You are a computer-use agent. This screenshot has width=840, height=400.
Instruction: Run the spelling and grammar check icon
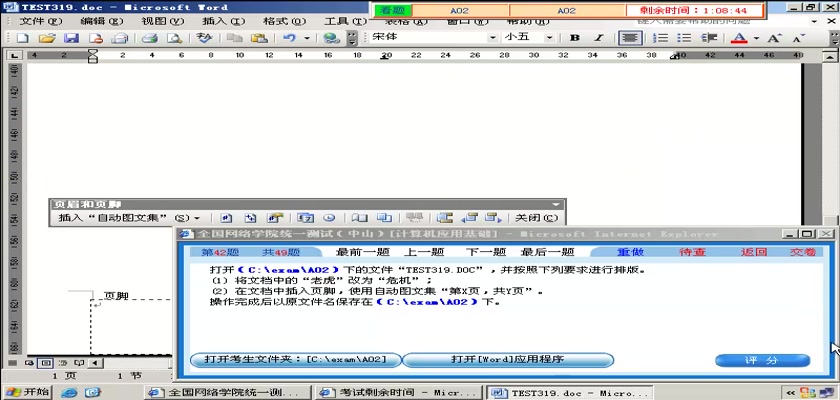click(x=204, y=38)
